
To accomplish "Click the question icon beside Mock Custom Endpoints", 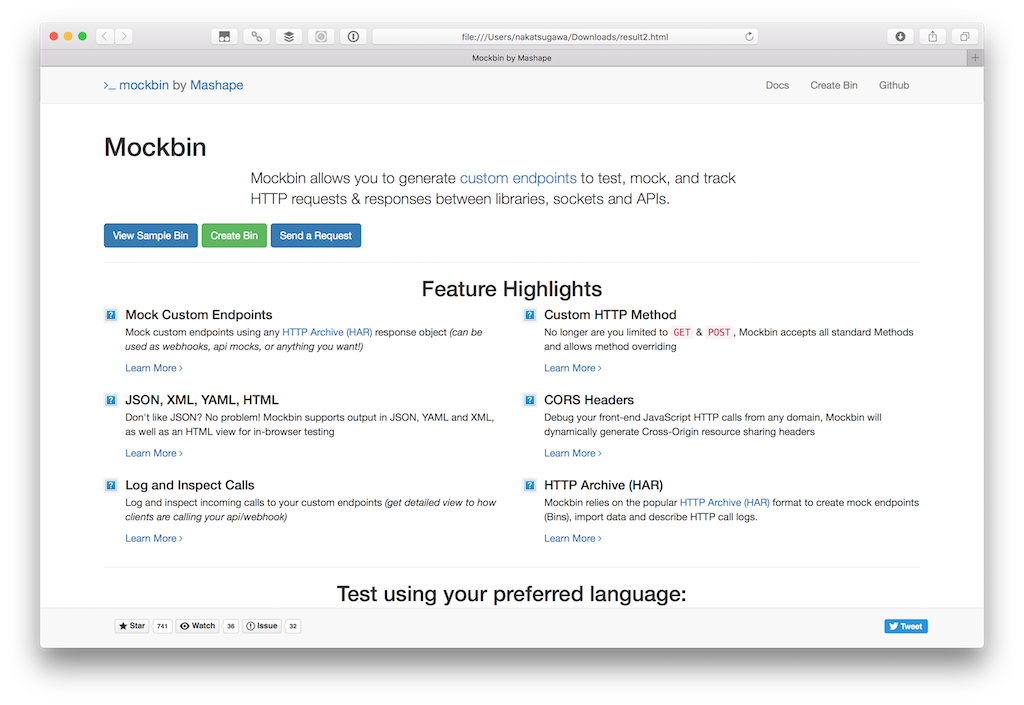I will point(111,315).
